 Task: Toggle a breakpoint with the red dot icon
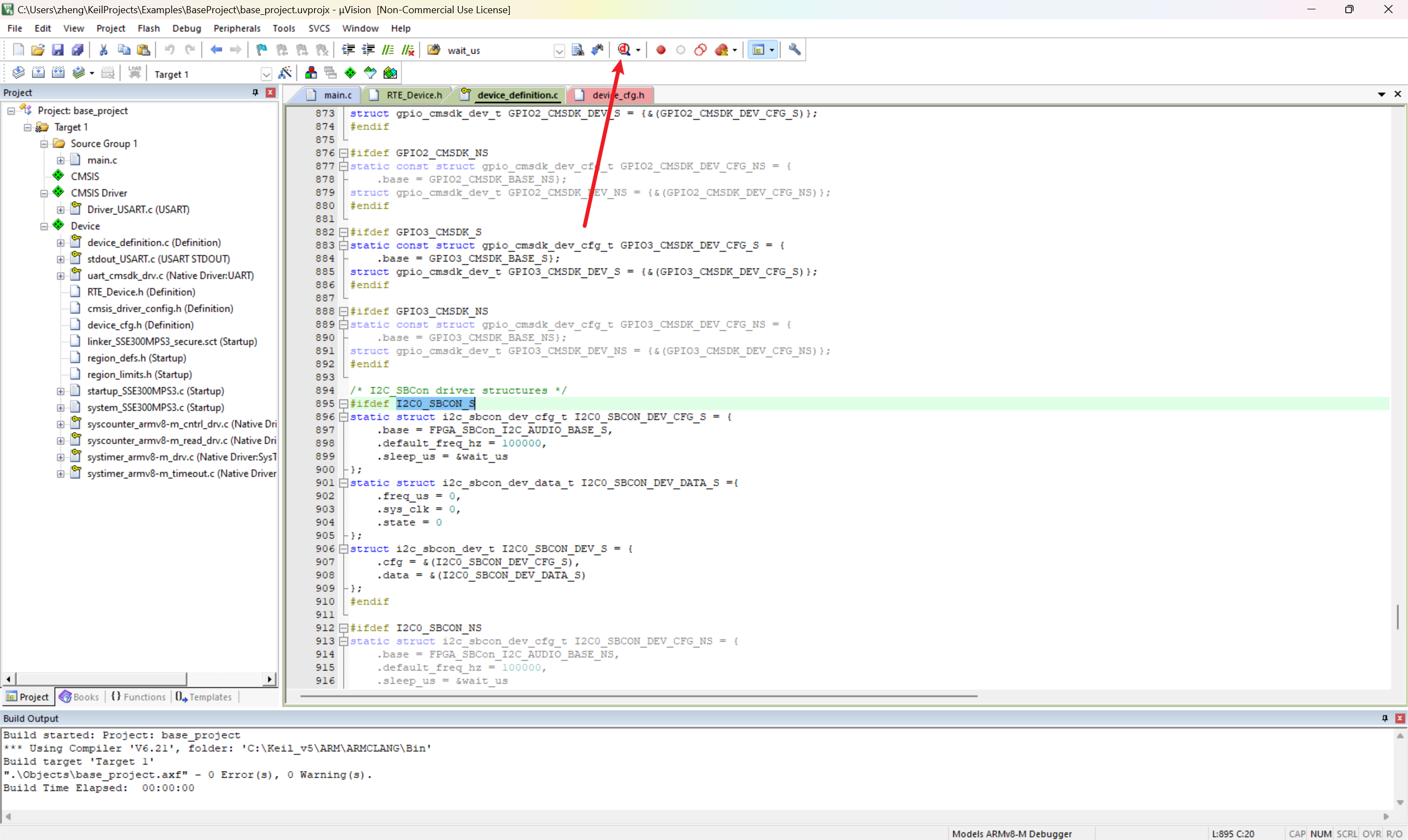coord(660,50)
